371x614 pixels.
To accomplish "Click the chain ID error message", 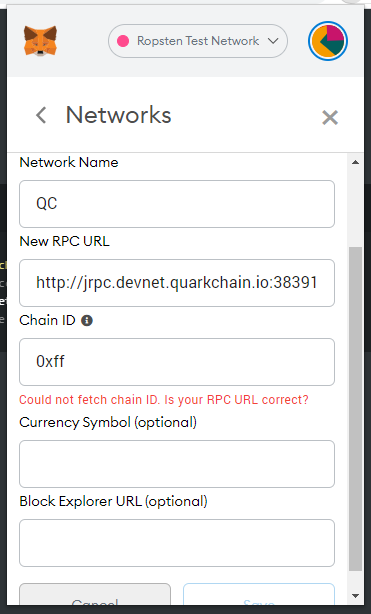I will (x=164, y=400).
